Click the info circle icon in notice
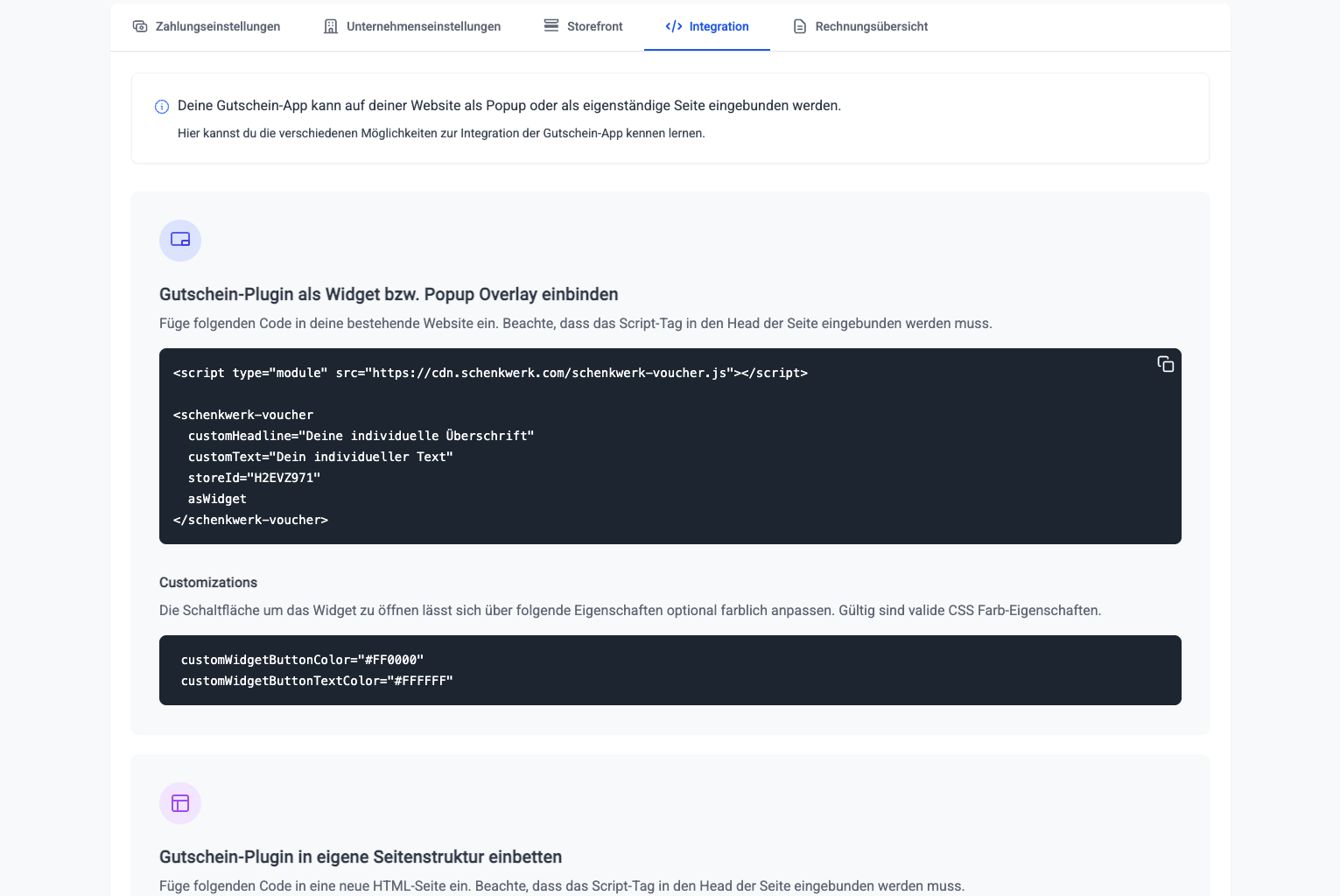The image size is (1340, 896). point(162,107)
